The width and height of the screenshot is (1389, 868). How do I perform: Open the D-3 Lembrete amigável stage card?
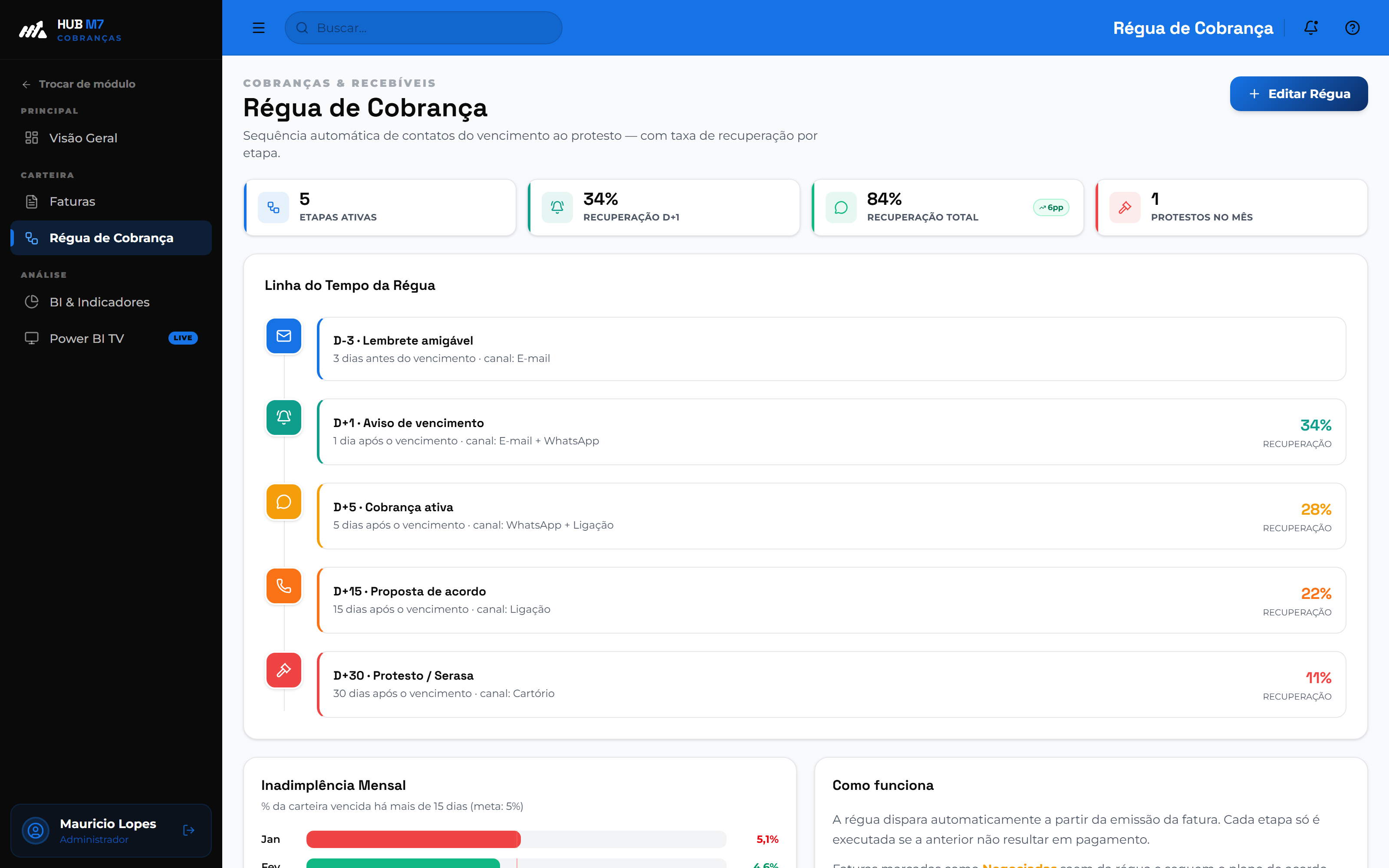(831, 349)
